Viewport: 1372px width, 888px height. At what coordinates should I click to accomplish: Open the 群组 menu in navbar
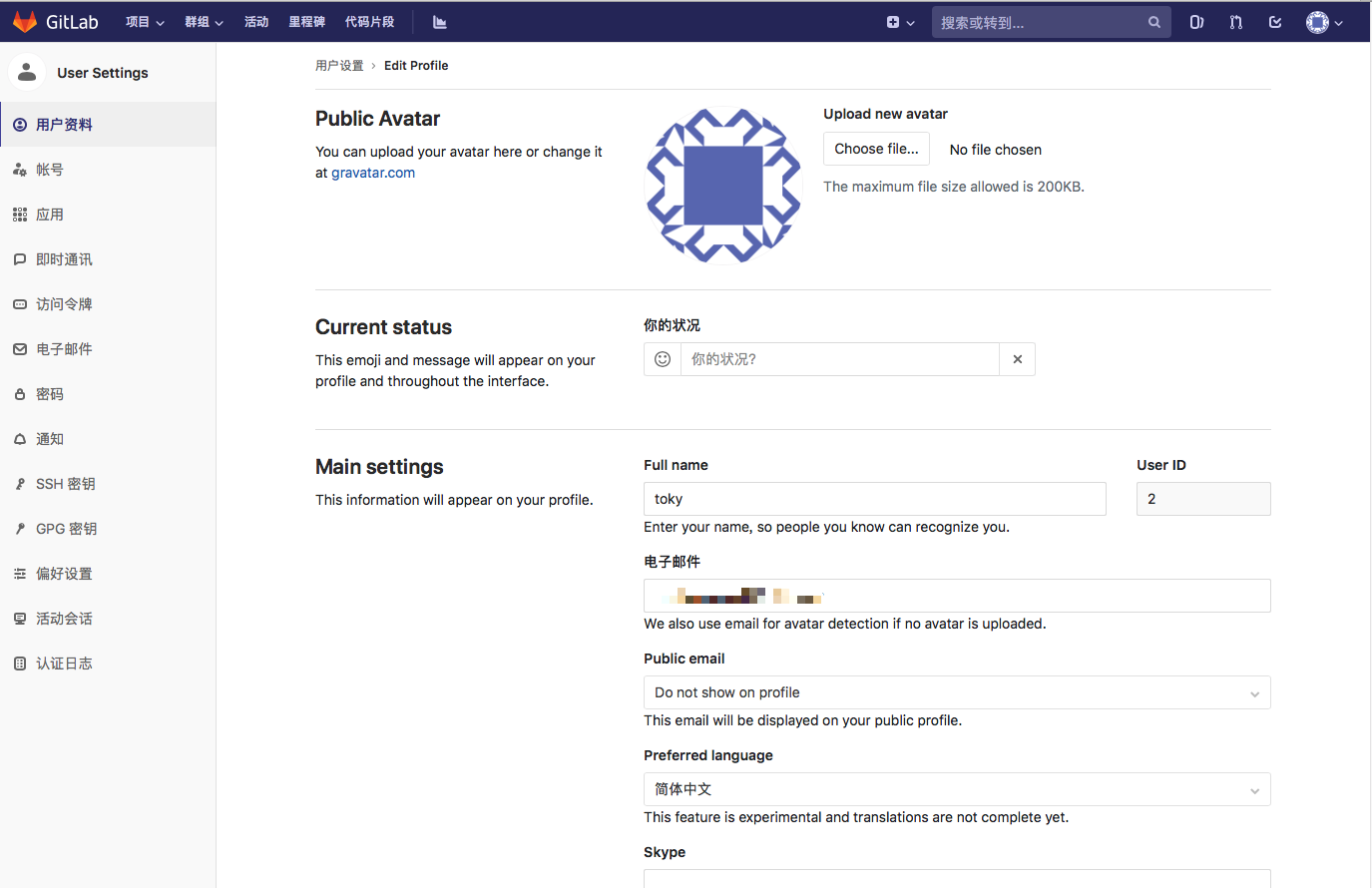[x=204, y=22]
